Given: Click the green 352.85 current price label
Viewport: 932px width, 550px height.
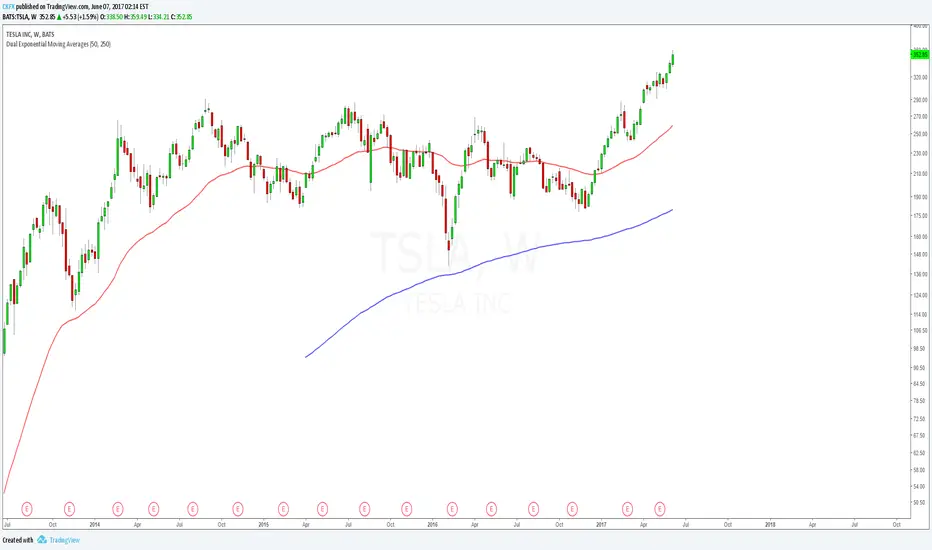Looking at the screenshot, I should pyautogui.click(x=919, y=54).
